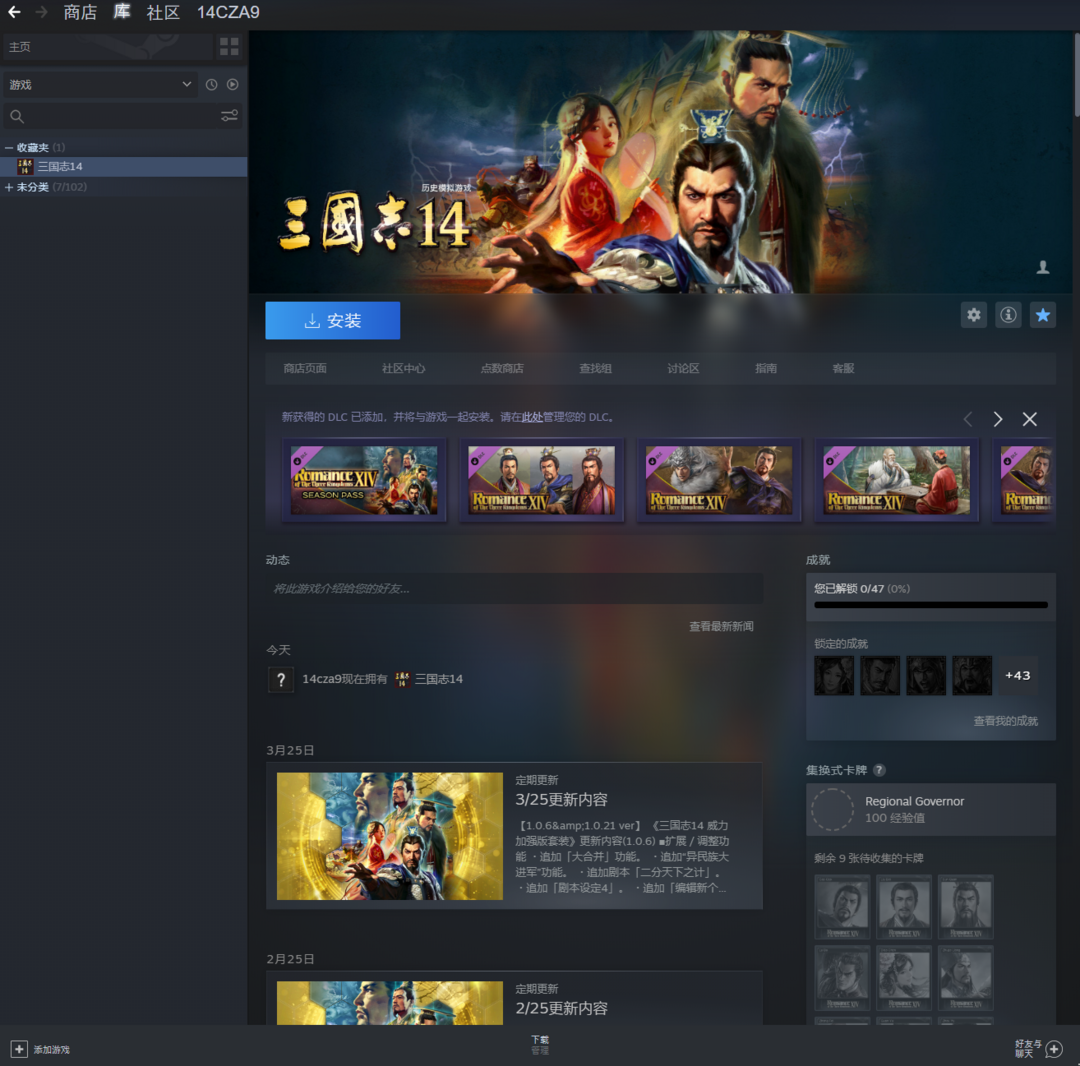
Task: Click the recent activity clock icon
Action: pos(211,85)
